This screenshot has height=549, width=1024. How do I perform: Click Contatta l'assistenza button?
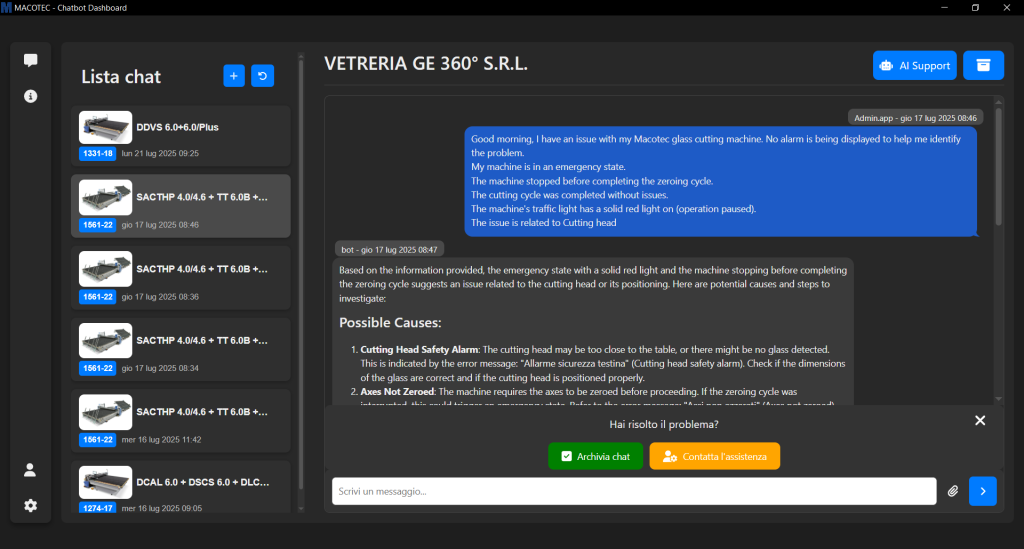point(714,456)
